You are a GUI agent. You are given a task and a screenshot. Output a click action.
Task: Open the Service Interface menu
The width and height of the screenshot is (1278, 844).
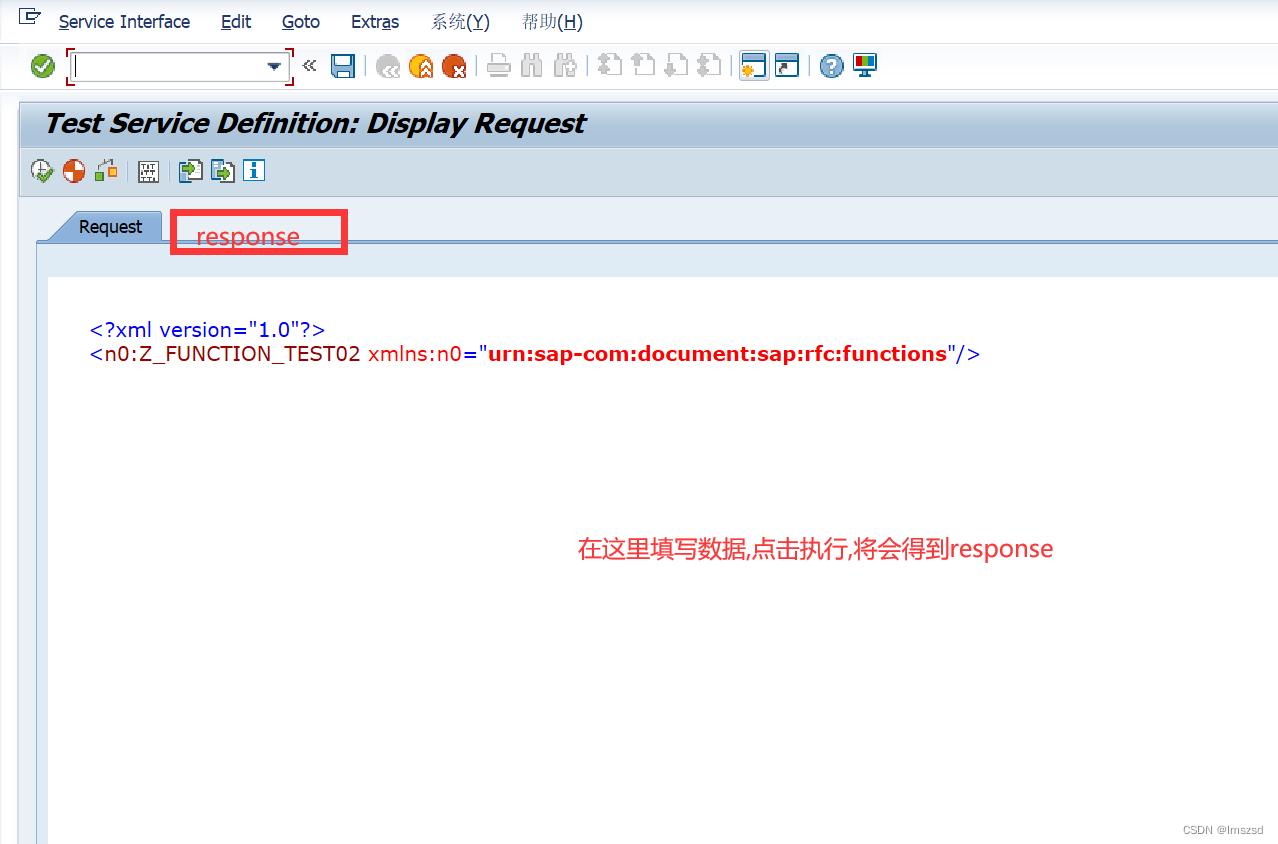click(x=124, y=22)
